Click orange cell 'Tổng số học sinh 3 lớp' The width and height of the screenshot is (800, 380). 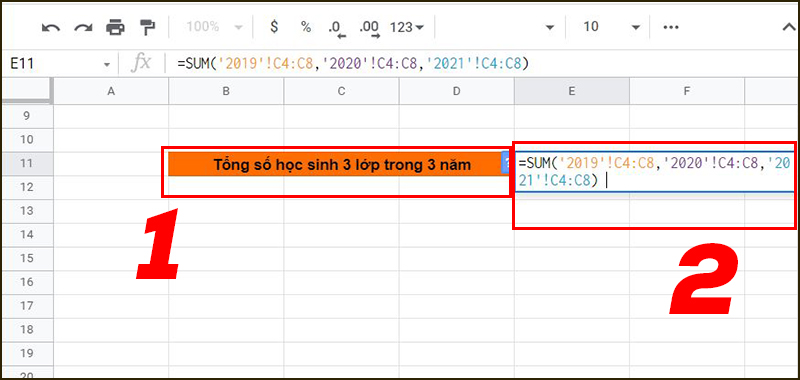coord(341,164)
